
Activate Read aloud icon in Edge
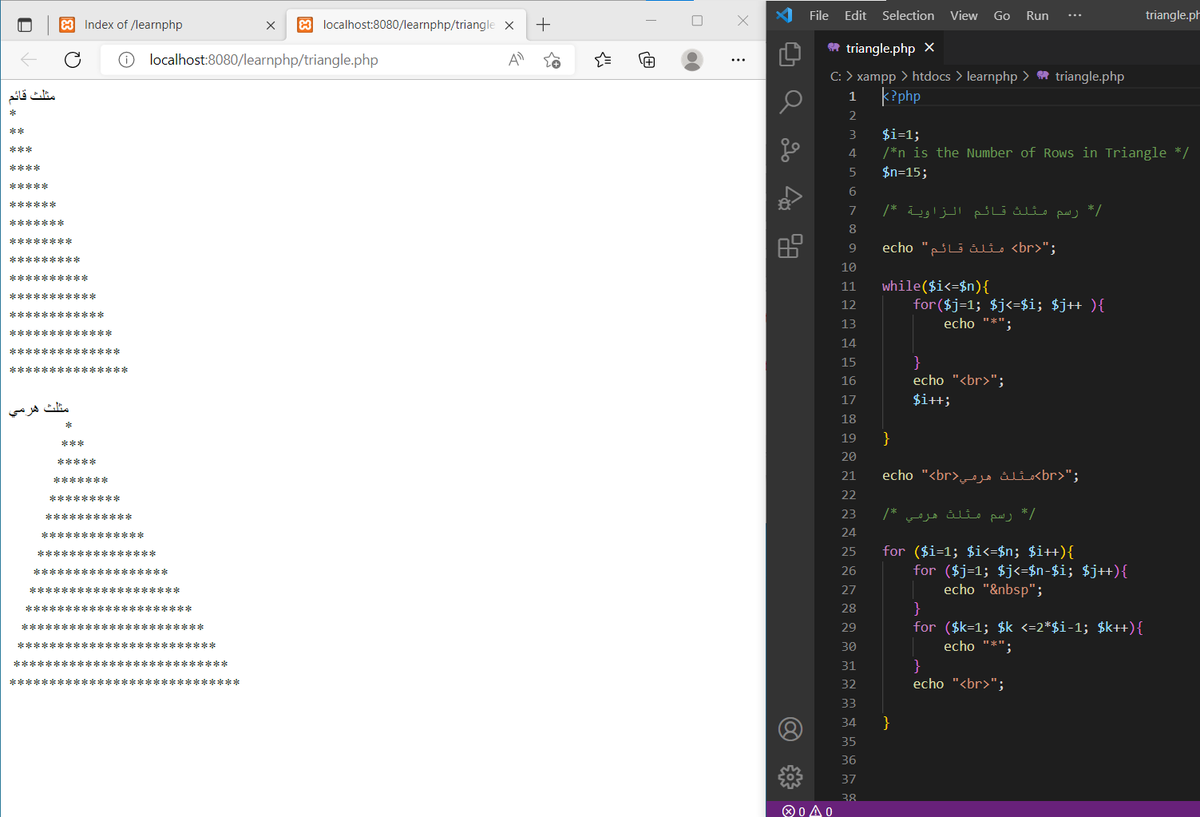click(516, 60)
